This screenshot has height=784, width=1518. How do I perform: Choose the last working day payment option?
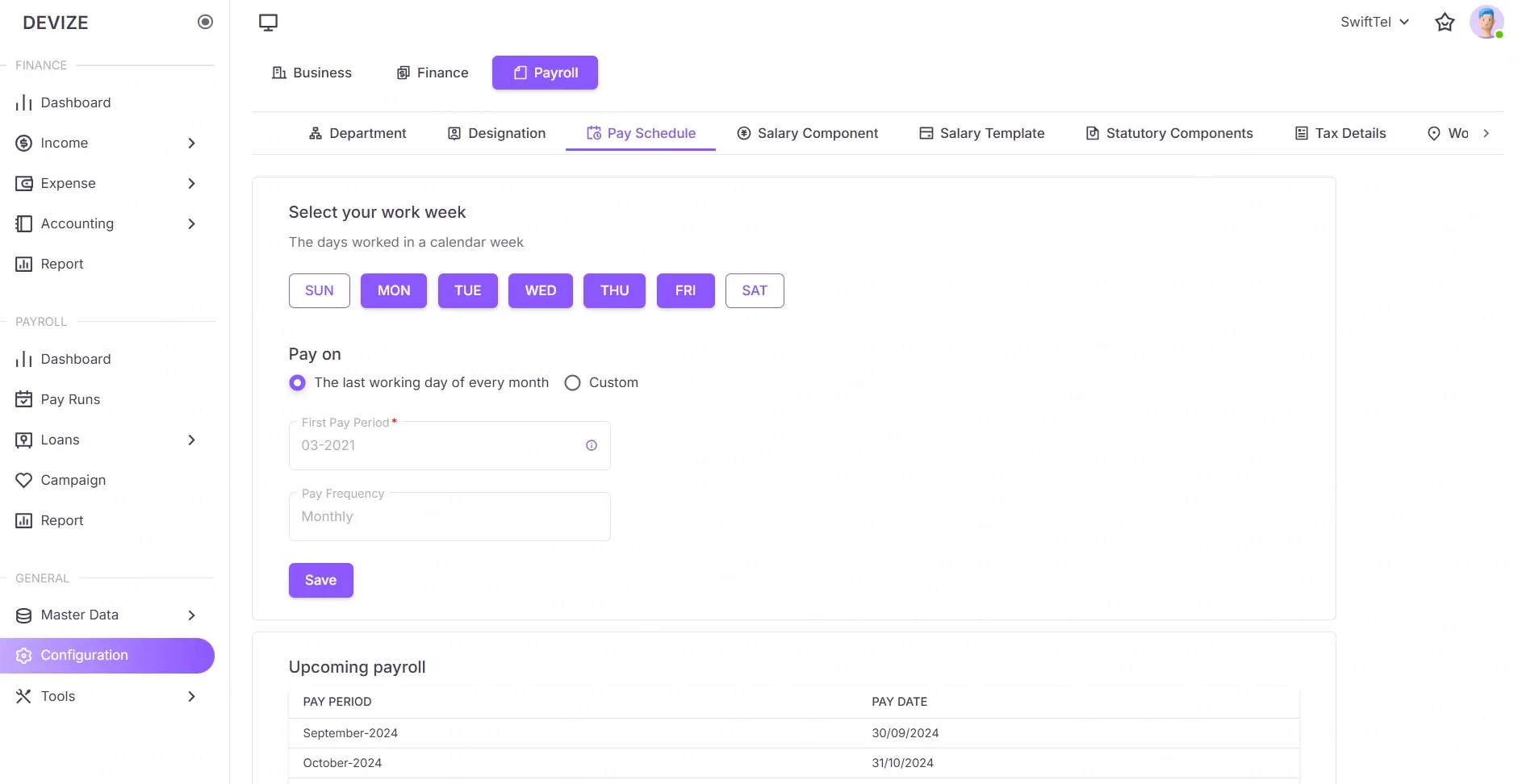pos(297,382)
